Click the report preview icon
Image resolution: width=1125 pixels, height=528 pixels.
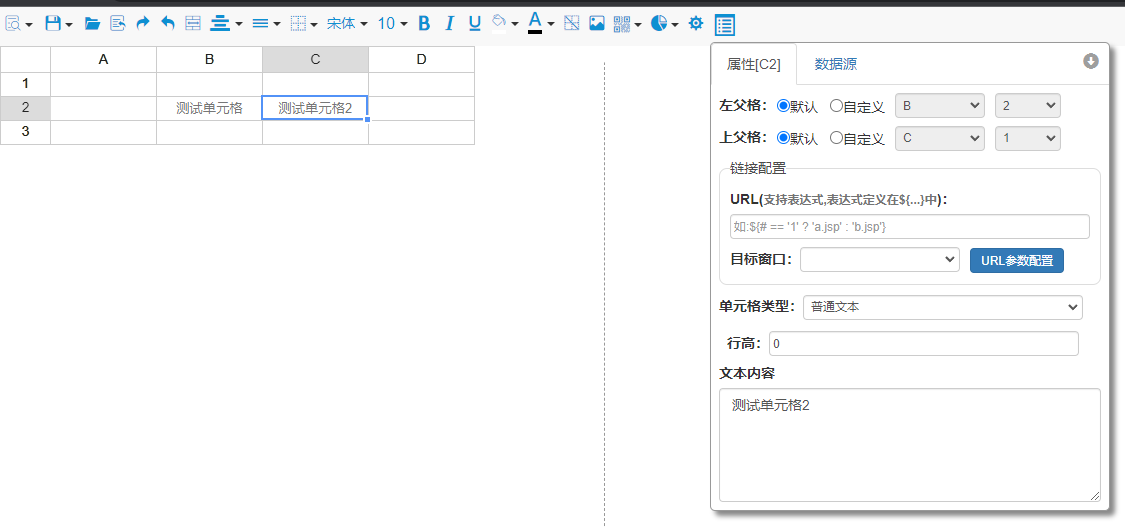(x=14, y=24)
